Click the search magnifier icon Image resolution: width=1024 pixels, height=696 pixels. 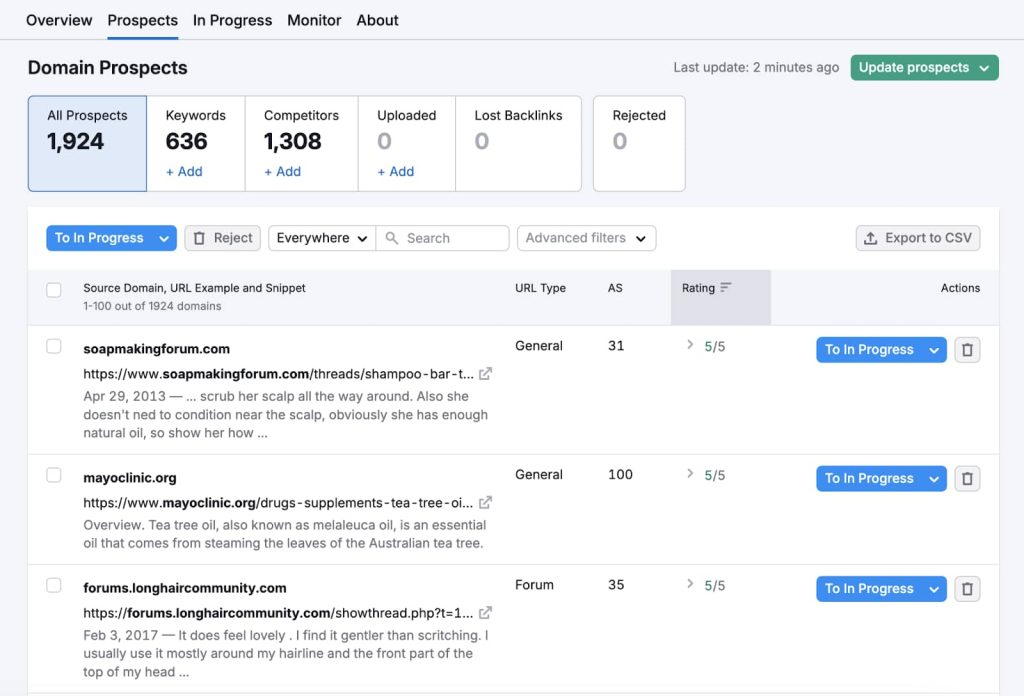pyautogui.click(x=391, y=237)
